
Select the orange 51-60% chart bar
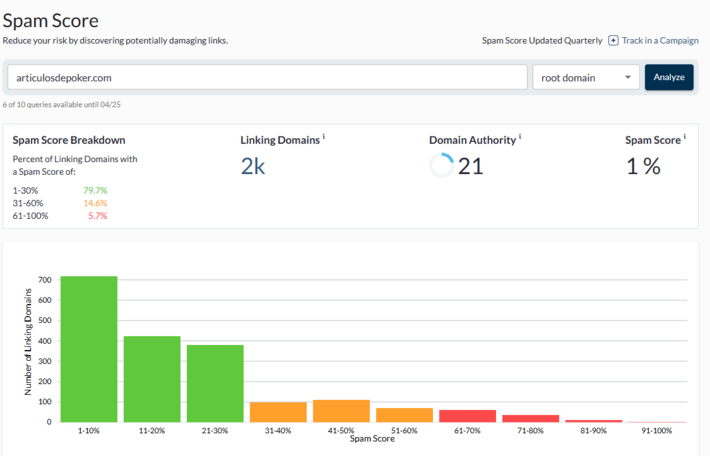click(404, 415)
